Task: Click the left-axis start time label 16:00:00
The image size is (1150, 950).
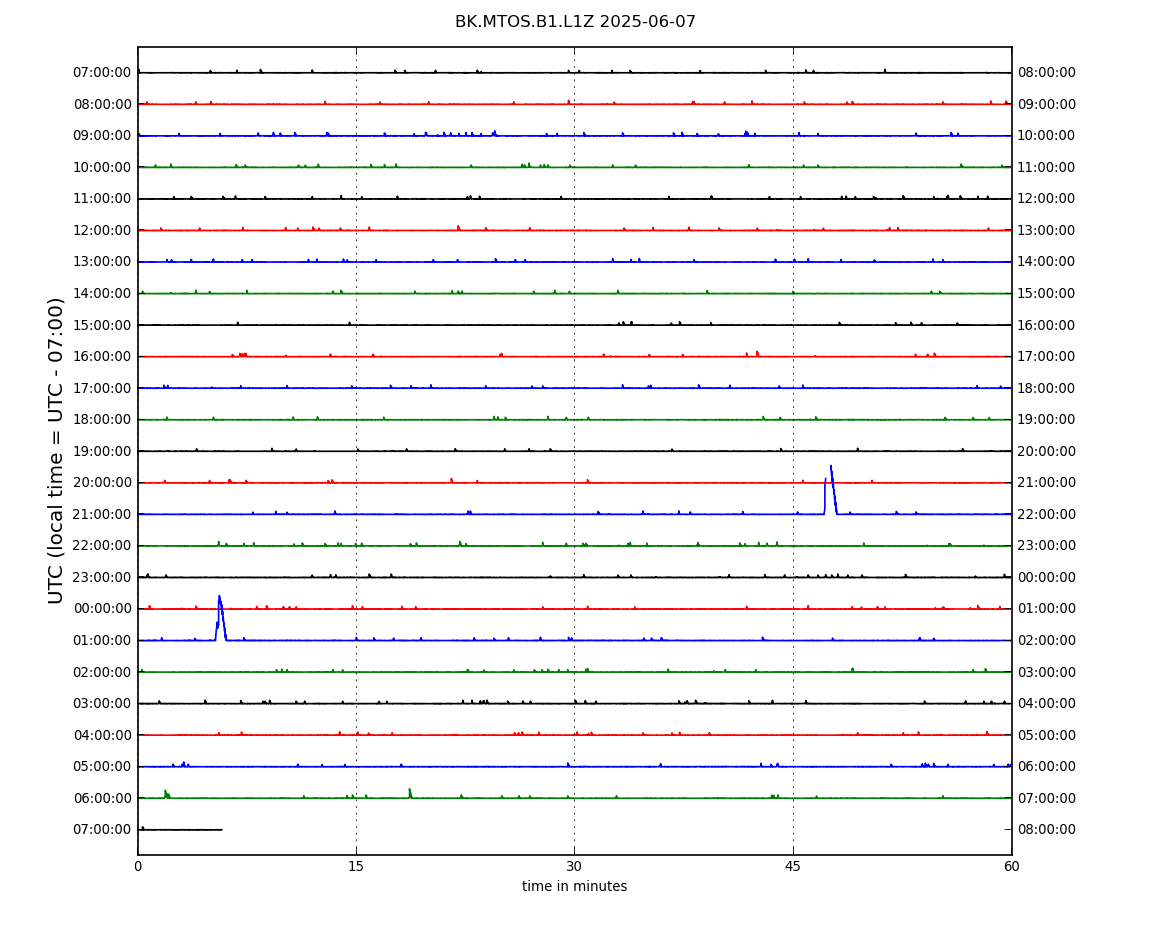Action: click(x=103, y=357)
